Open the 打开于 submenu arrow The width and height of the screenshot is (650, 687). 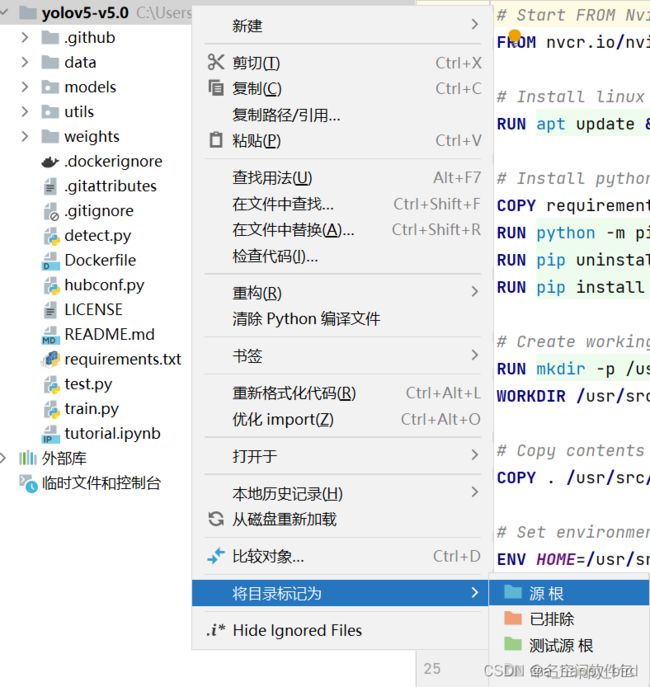[475, 455]
